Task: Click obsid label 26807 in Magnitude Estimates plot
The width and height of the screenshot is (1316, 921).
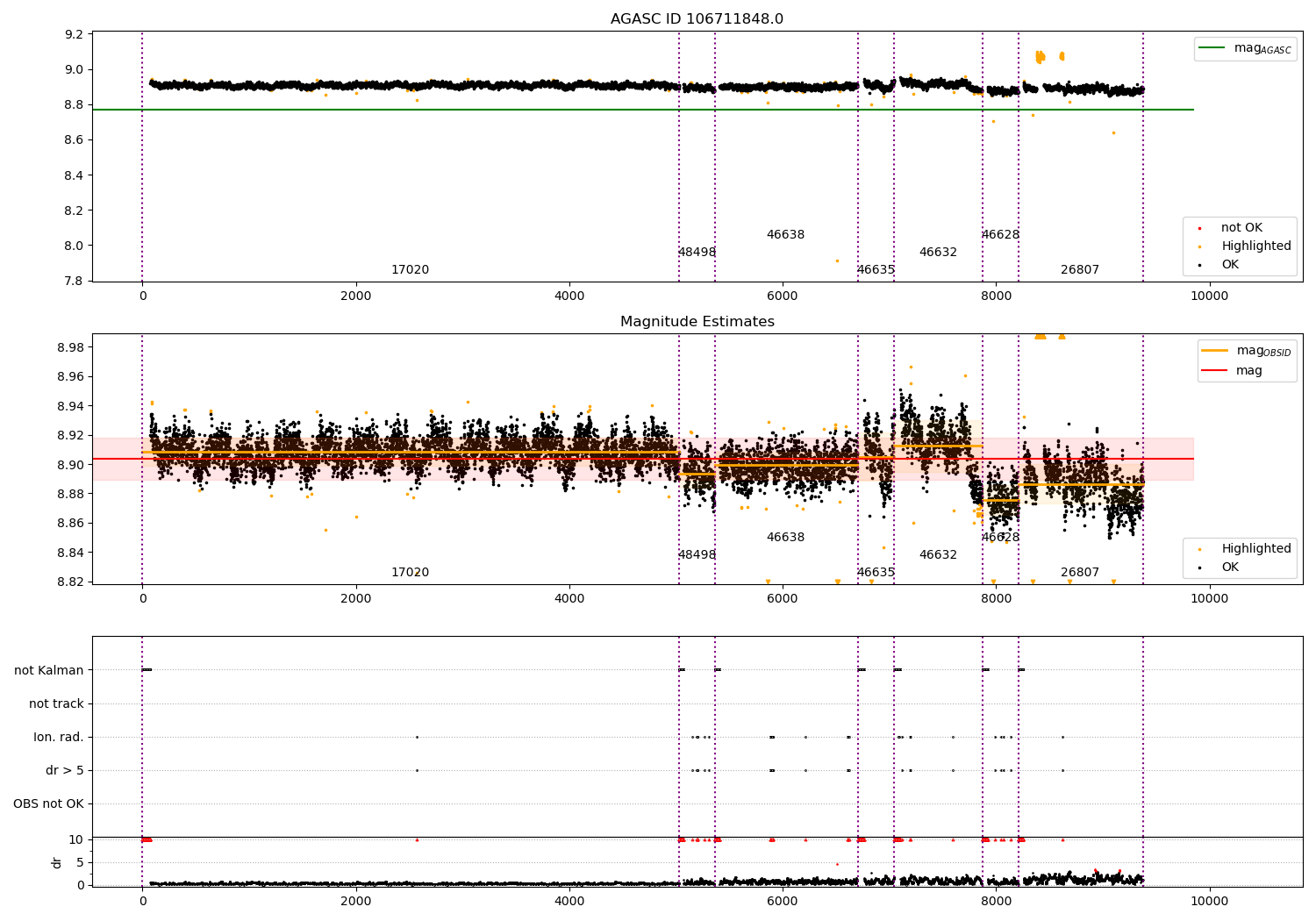Action: coord(1080,572)
